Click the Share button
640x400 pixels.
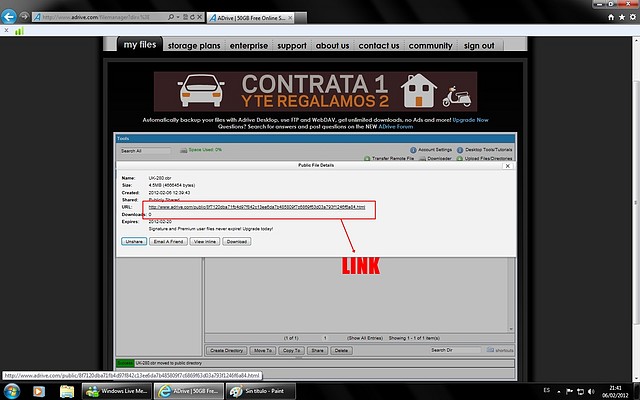coord(318,351)
